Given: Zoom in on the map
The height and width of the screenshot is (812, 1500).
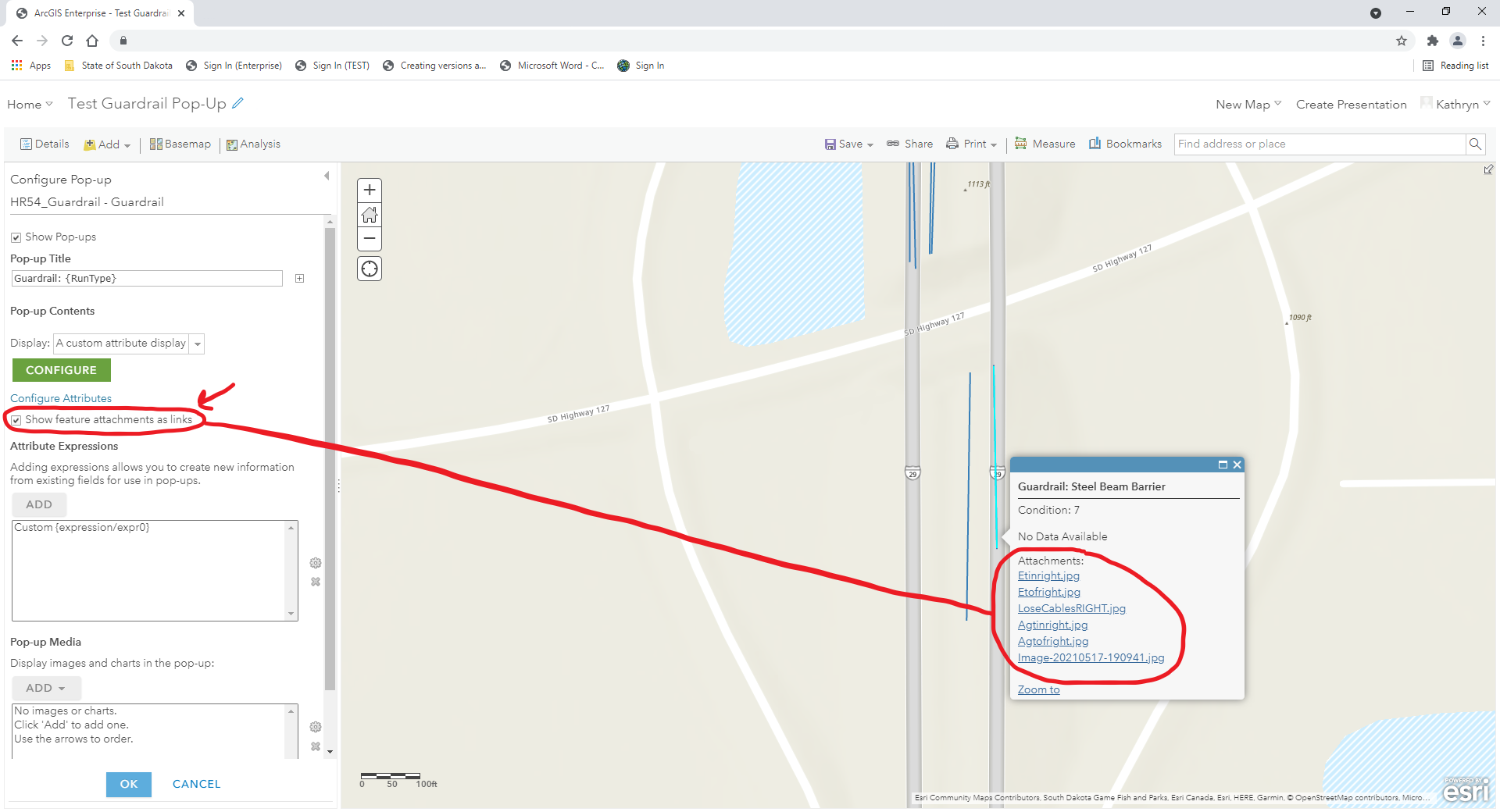Looking at the screenshot, I should (x=370, y=190).
